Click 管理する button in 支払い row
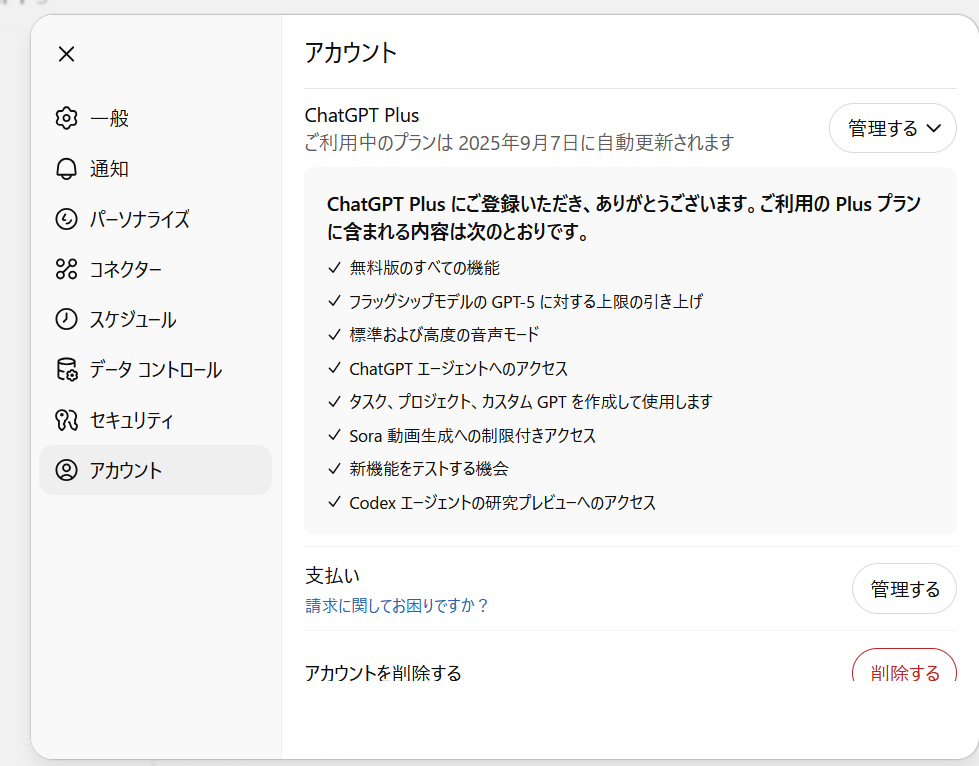979x766 pixels. (x=904, y=589)
